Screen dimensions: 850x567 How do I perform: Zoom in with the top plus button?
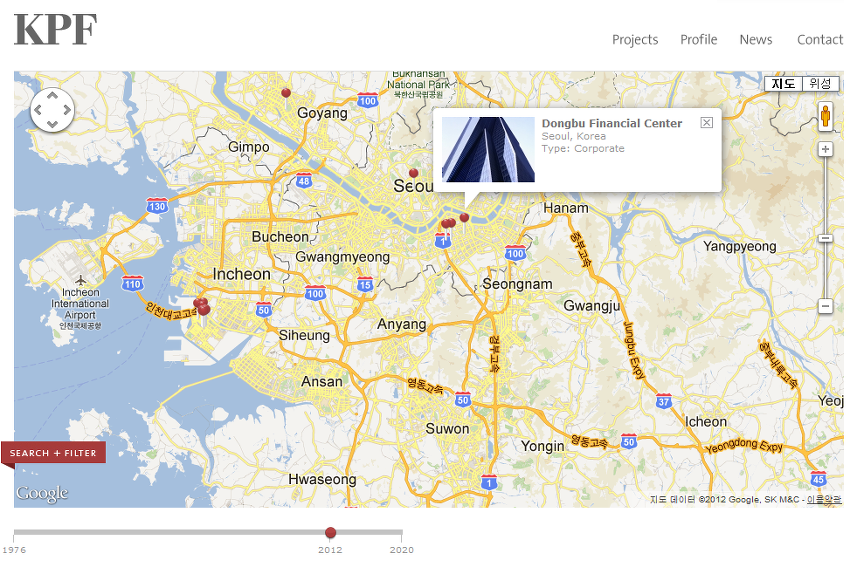pos(825,149)
